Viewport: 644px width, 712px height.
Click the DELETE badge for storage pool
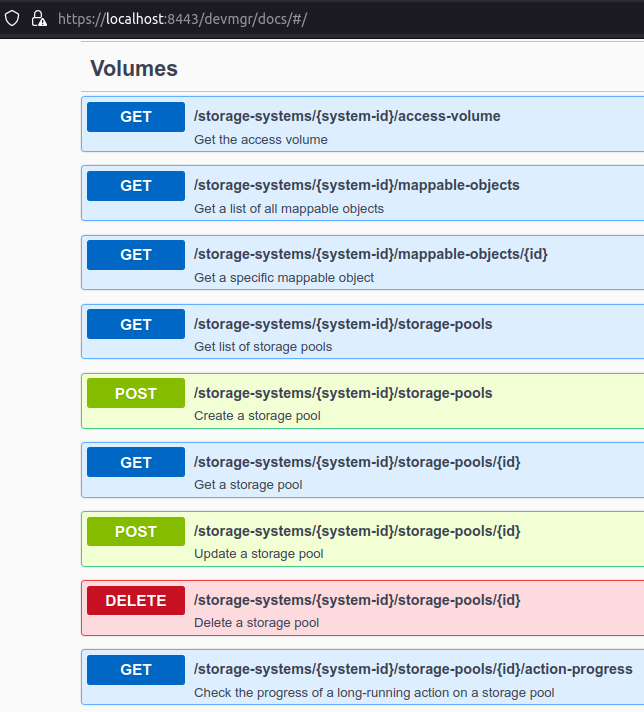[136, 600]
